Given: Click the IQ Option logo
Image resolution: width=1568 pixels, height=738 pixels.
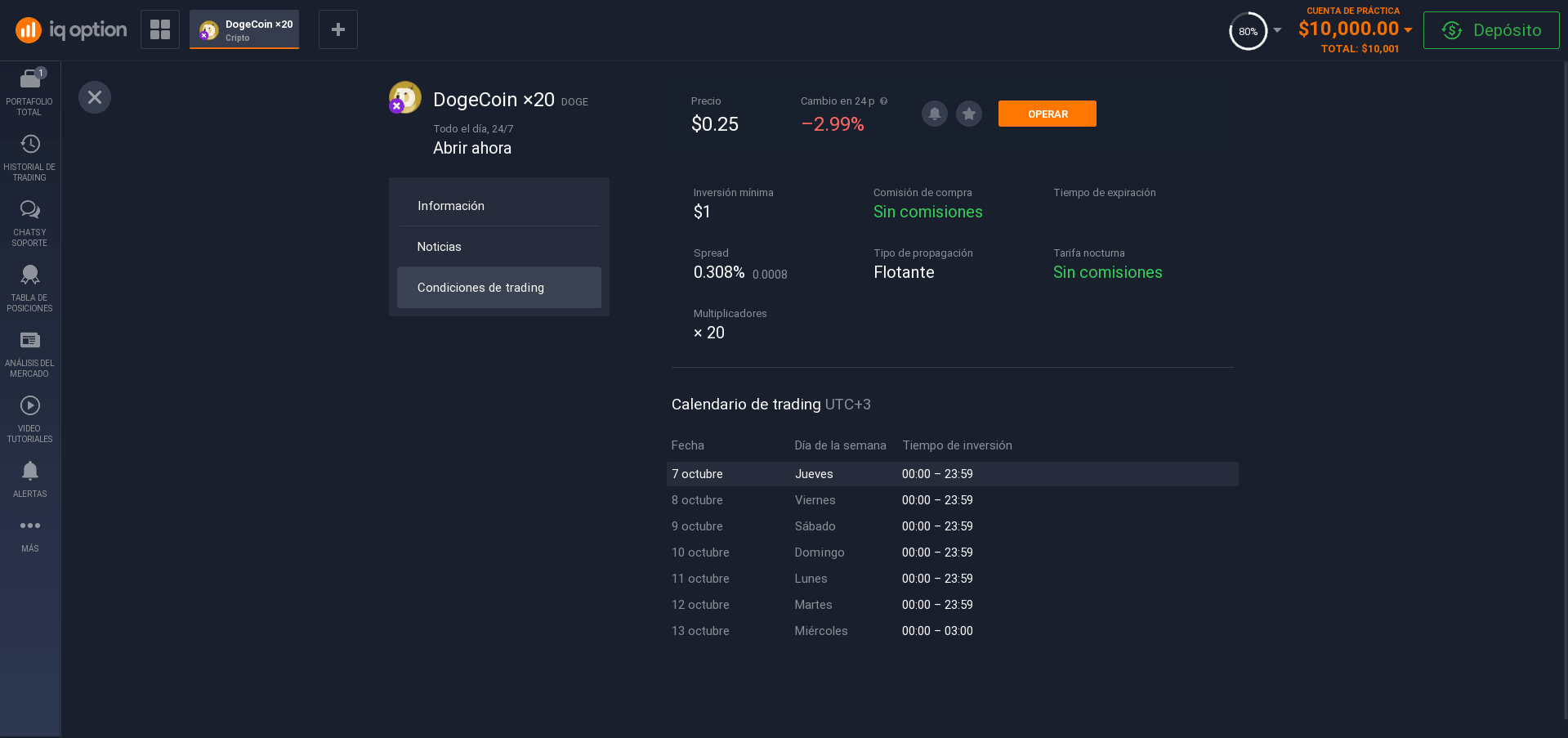Looking at the screenshot, I should tap(71, 30).
